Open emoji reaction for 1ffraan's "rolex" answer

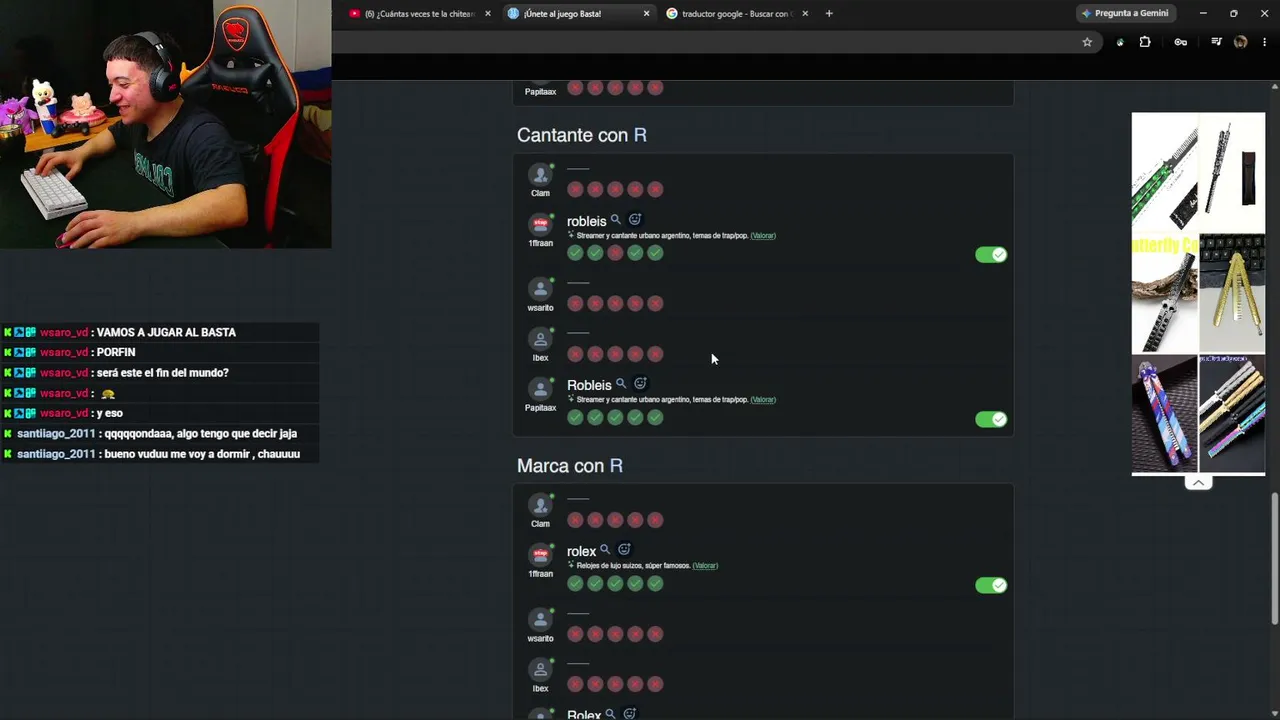(624, 550)
